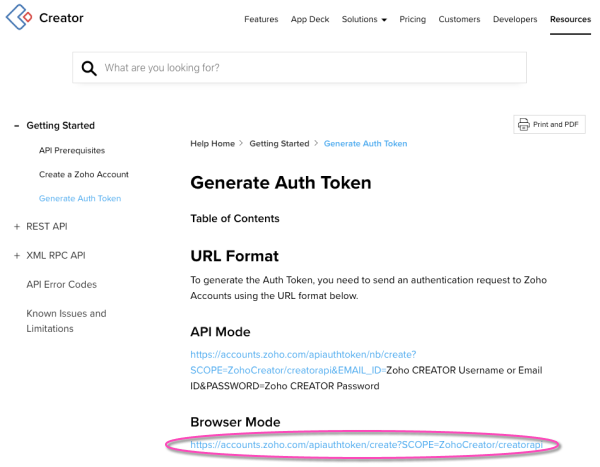The width and height of the screenshot is (600, 467).
Task: Select the Resources tab
Action: click(x=570, y=19)
